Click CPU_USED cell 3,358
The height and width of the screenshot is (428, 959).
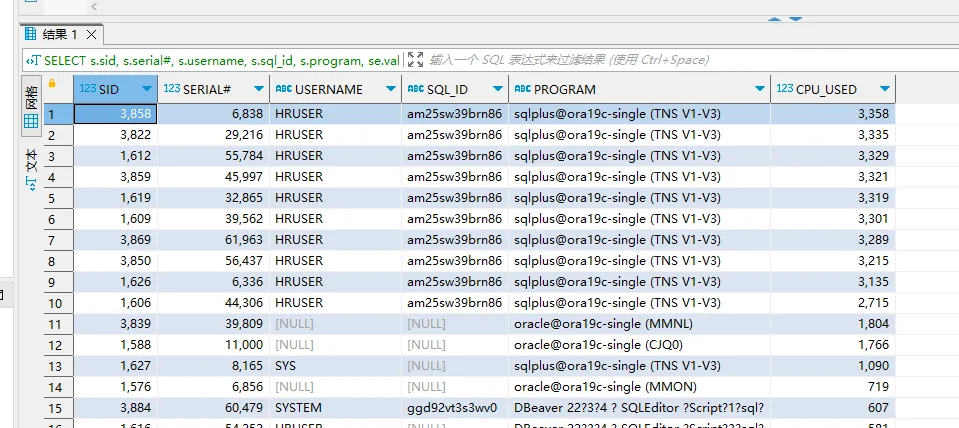833,114
